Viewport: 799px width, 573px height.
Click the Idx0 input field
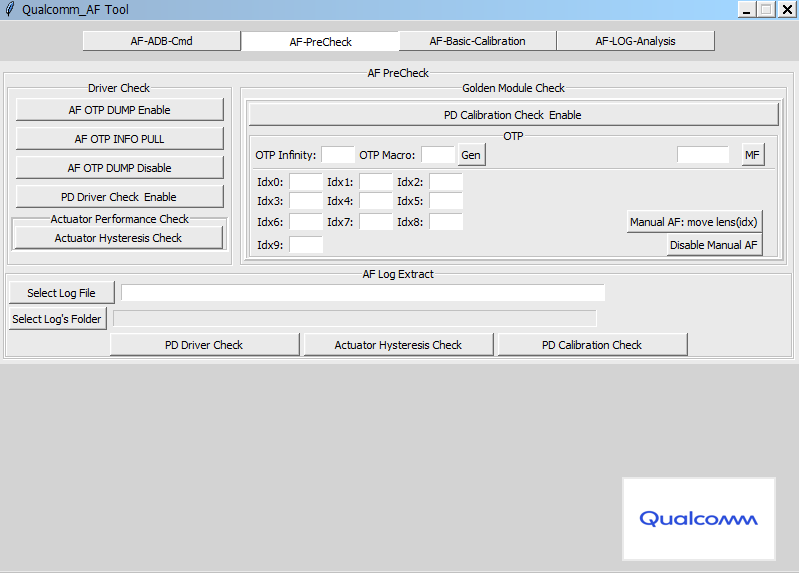point(305,182)
